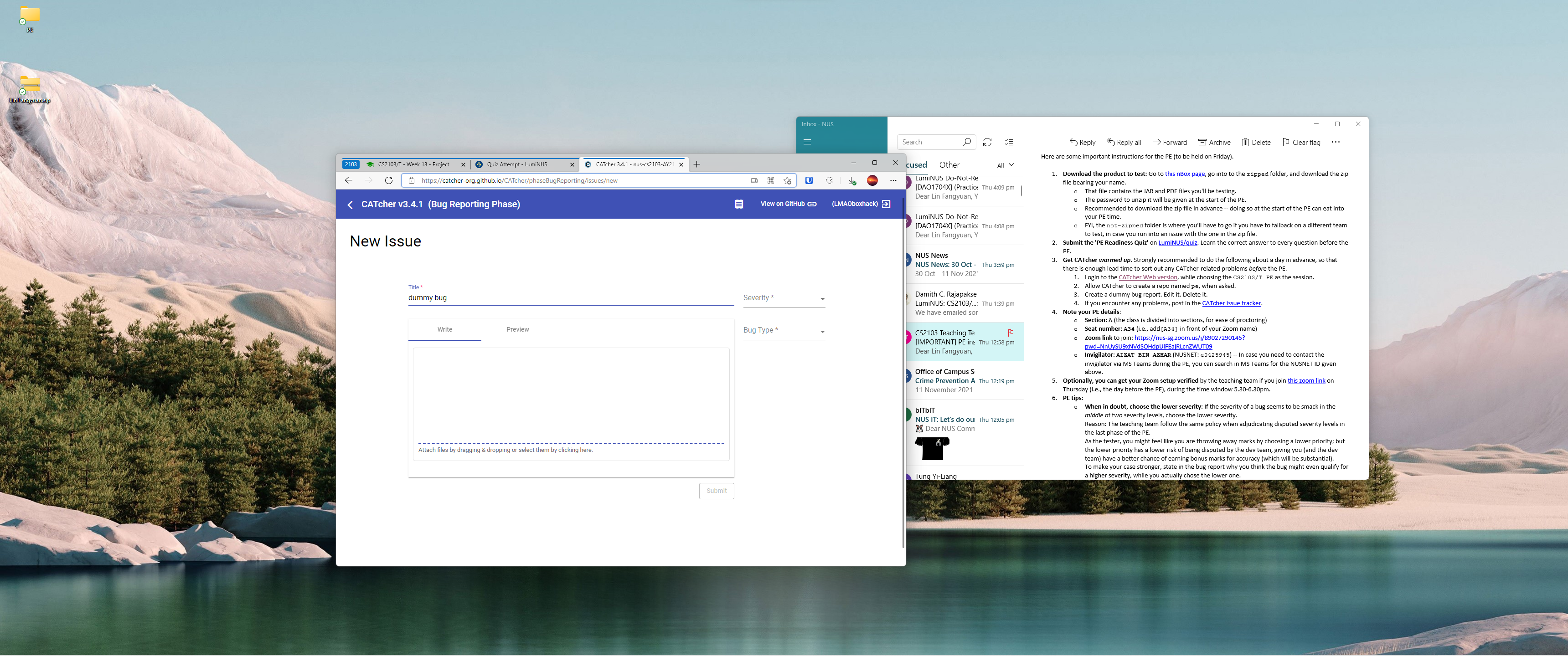This screenshot has height=656, width=1568.
Task: Open the Severity dropdown
Action: pos(784,298)
